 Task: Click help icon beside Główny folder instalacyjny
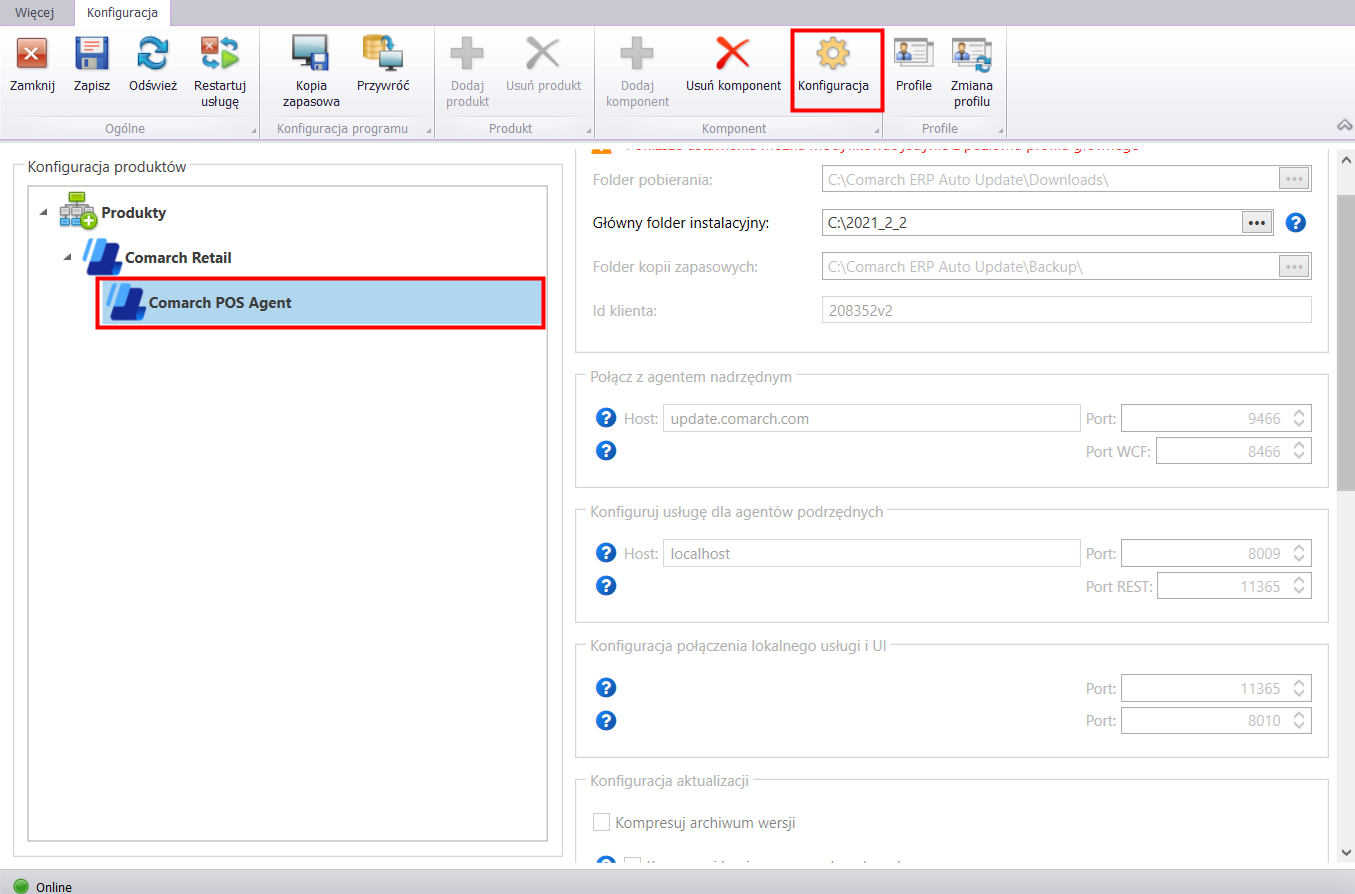pyautogui.click(x=1296, y=222)
